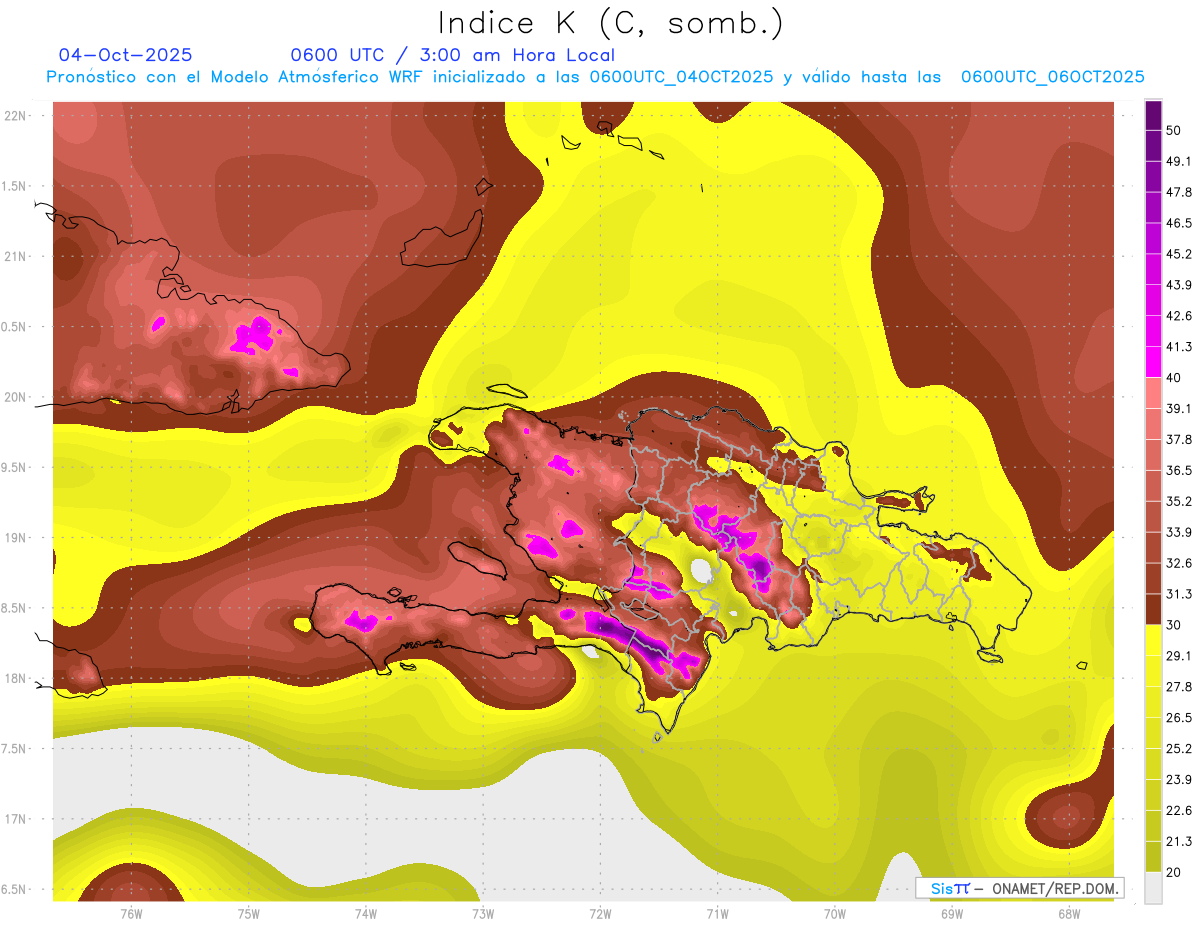Click the 72W longitude axis label
The image size is (1200, 927).
tap(600, 914)
